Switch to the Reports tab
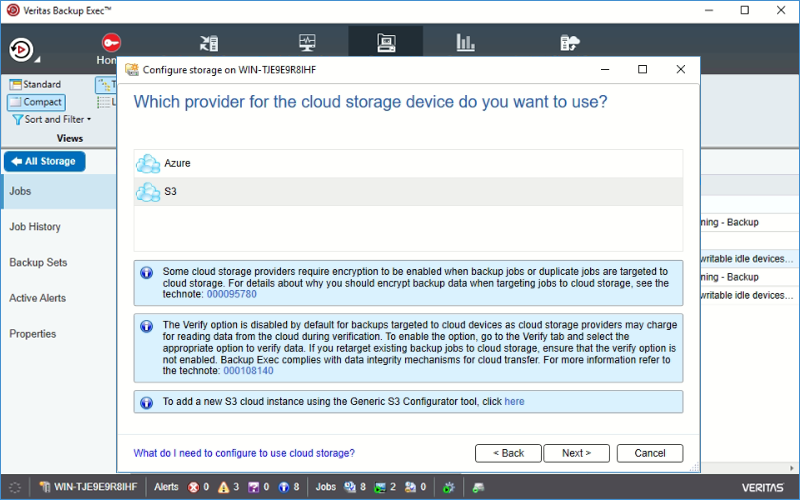This screenshot has width=800, height=500. (x=465, y=43)
